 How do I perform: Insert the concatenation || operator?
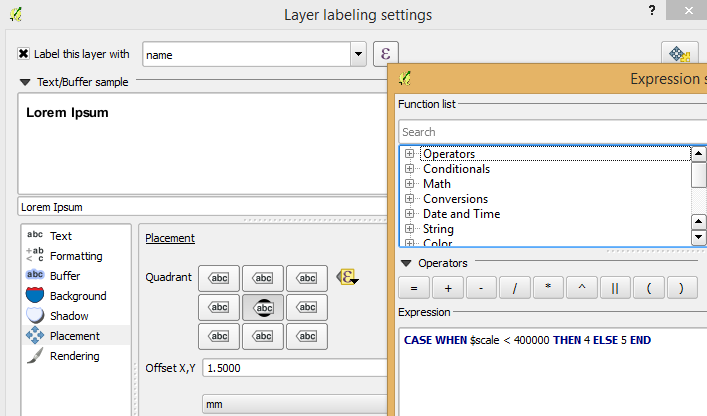pyautogui.click(x=614, y=288)
